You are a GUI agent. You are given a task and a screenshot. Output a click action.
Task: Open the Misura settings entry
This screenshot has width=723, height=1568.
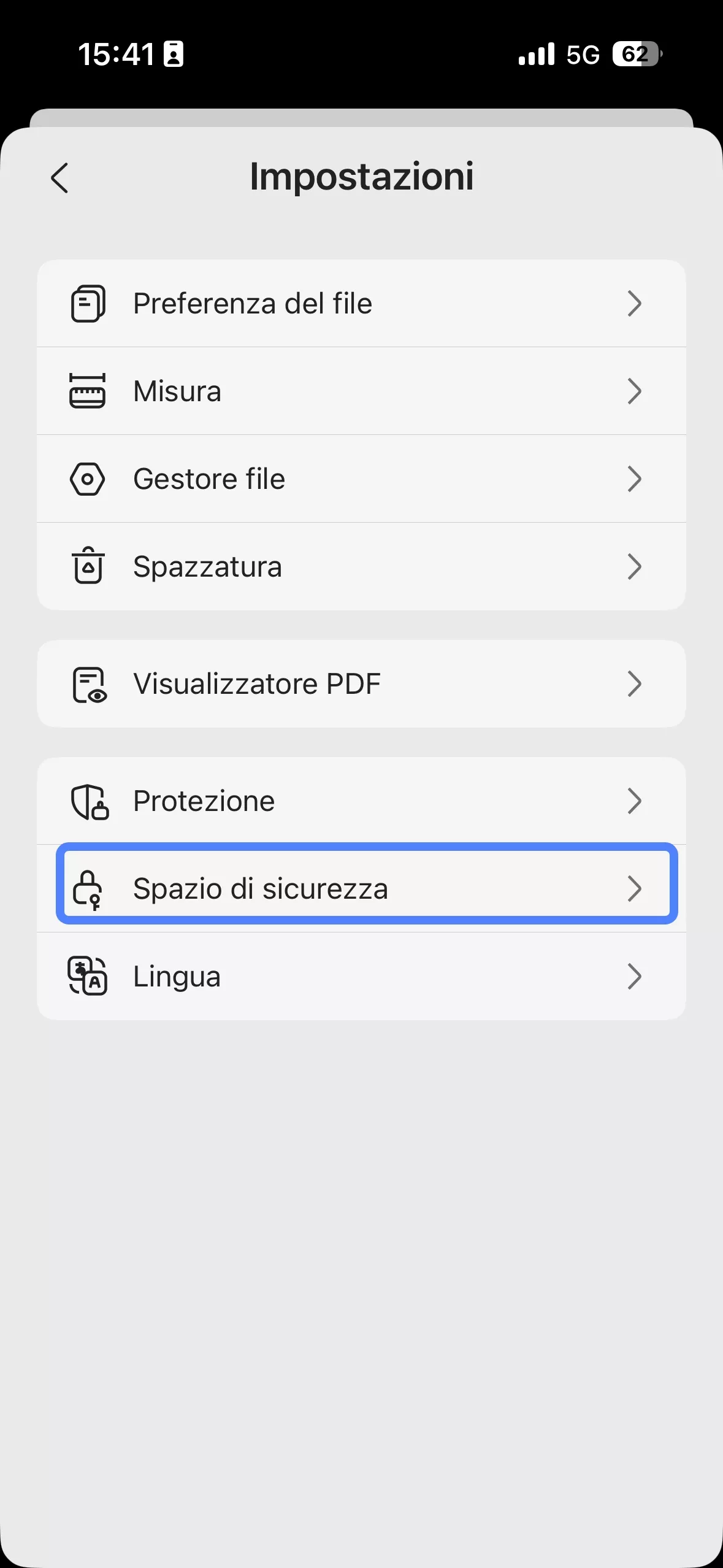coord(362,391)
